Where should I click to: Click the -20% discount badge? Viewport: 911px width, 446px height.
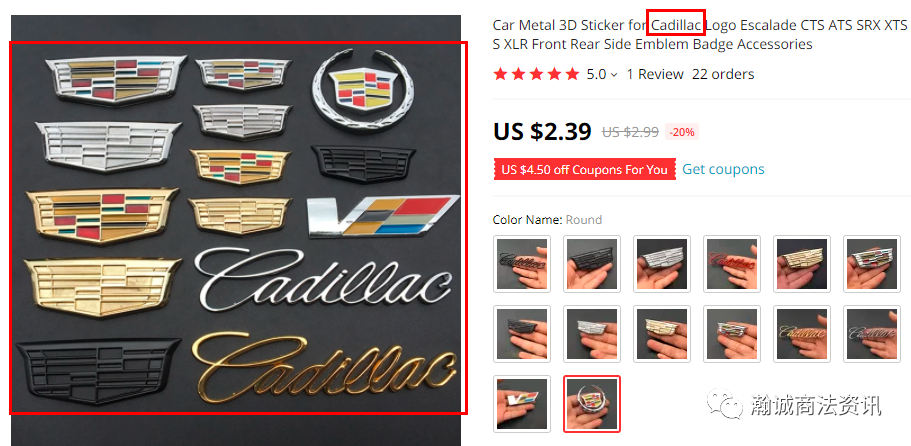[682, 132]
